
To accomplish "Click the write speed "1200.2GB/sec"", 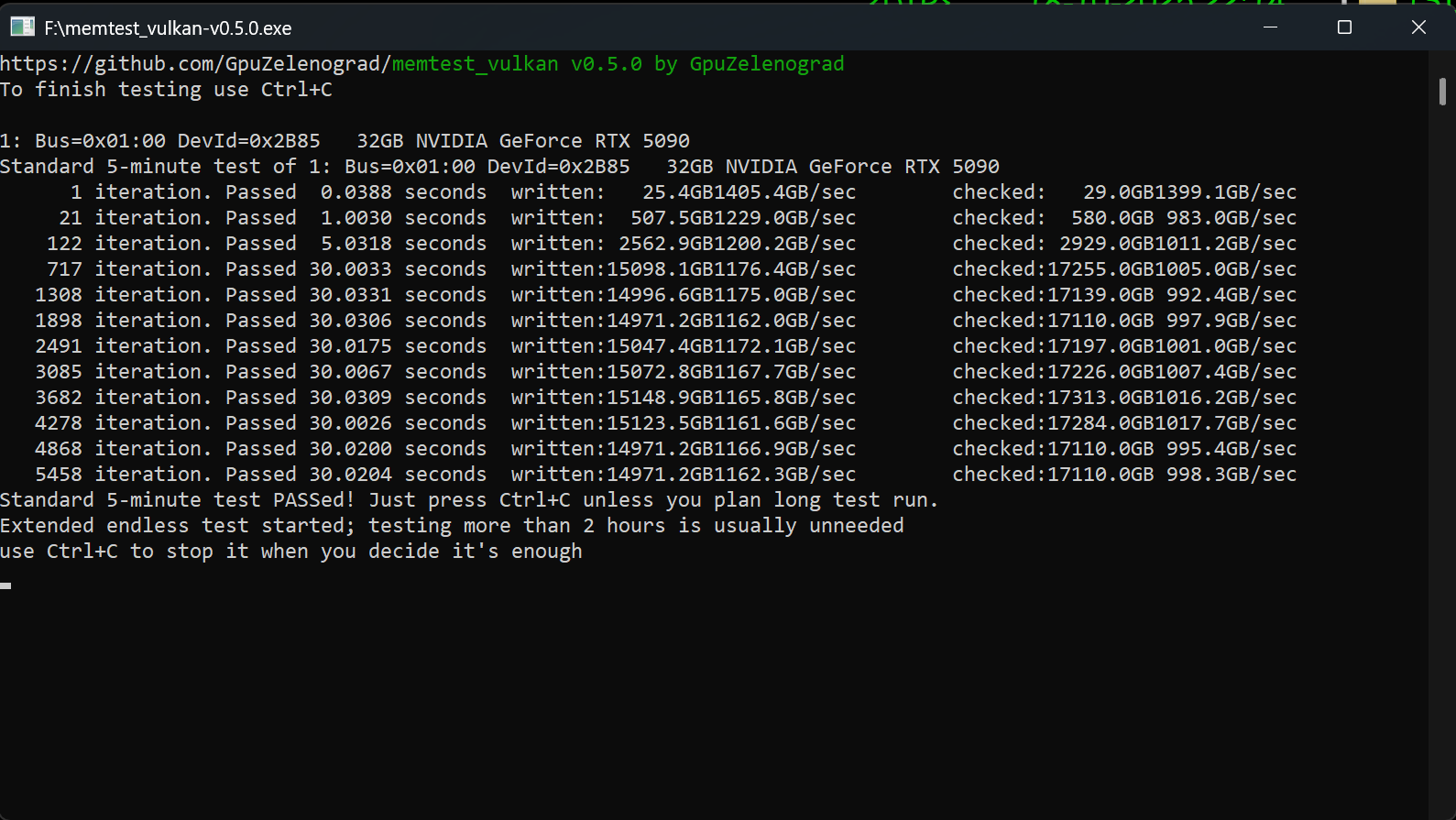I will [785, 244].
